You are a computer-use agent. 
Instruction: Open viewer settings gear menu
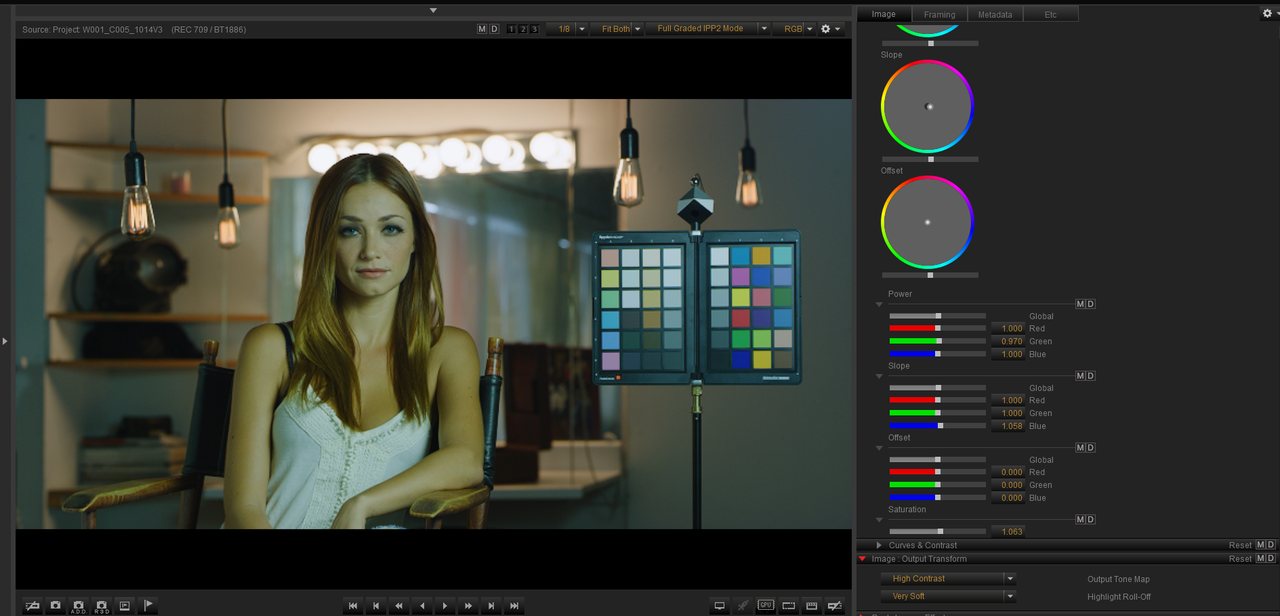point(830,29)
